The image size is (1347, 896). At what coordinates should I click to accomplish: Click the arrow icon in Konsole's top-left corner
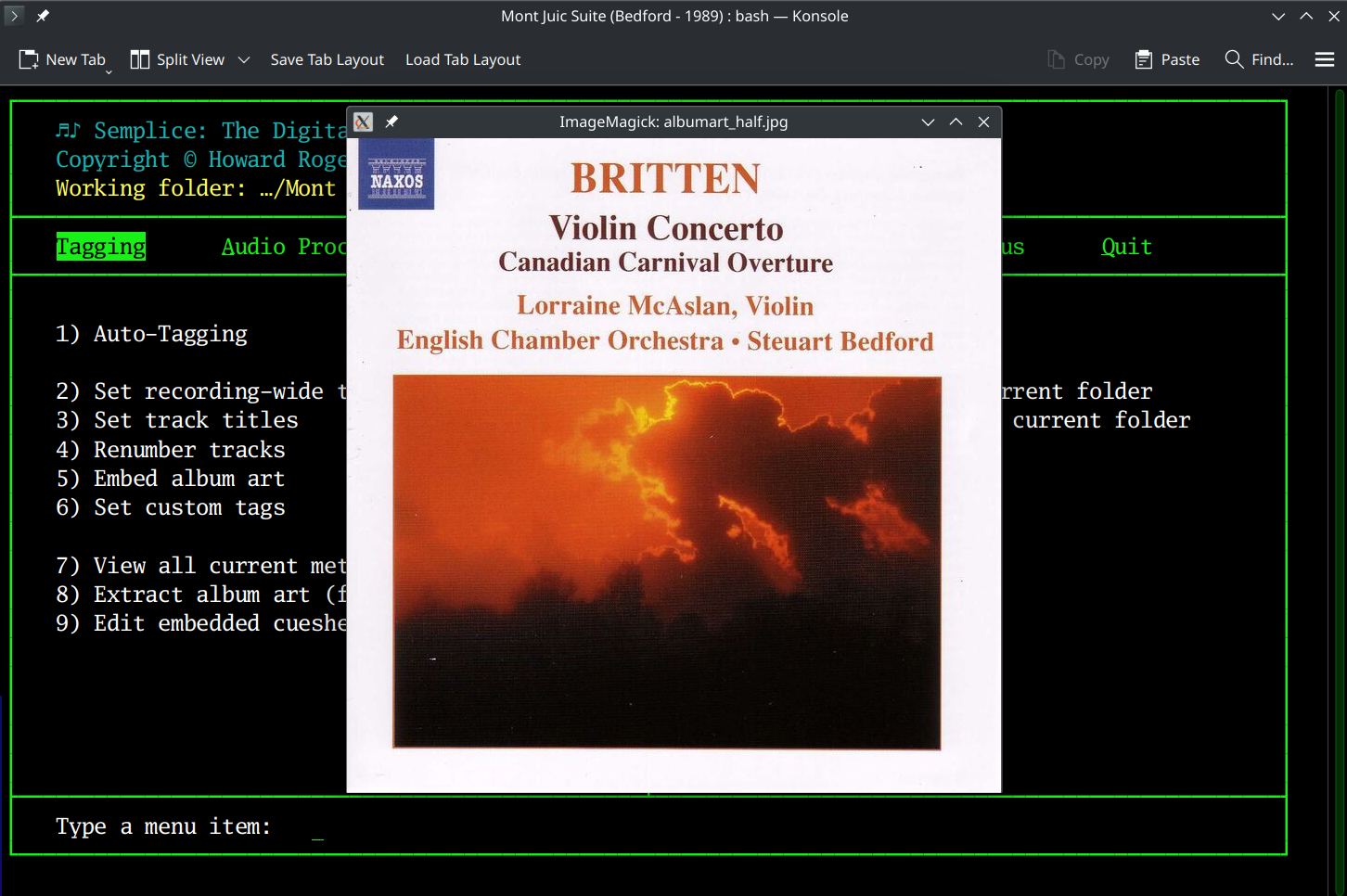tap(13, 16)
